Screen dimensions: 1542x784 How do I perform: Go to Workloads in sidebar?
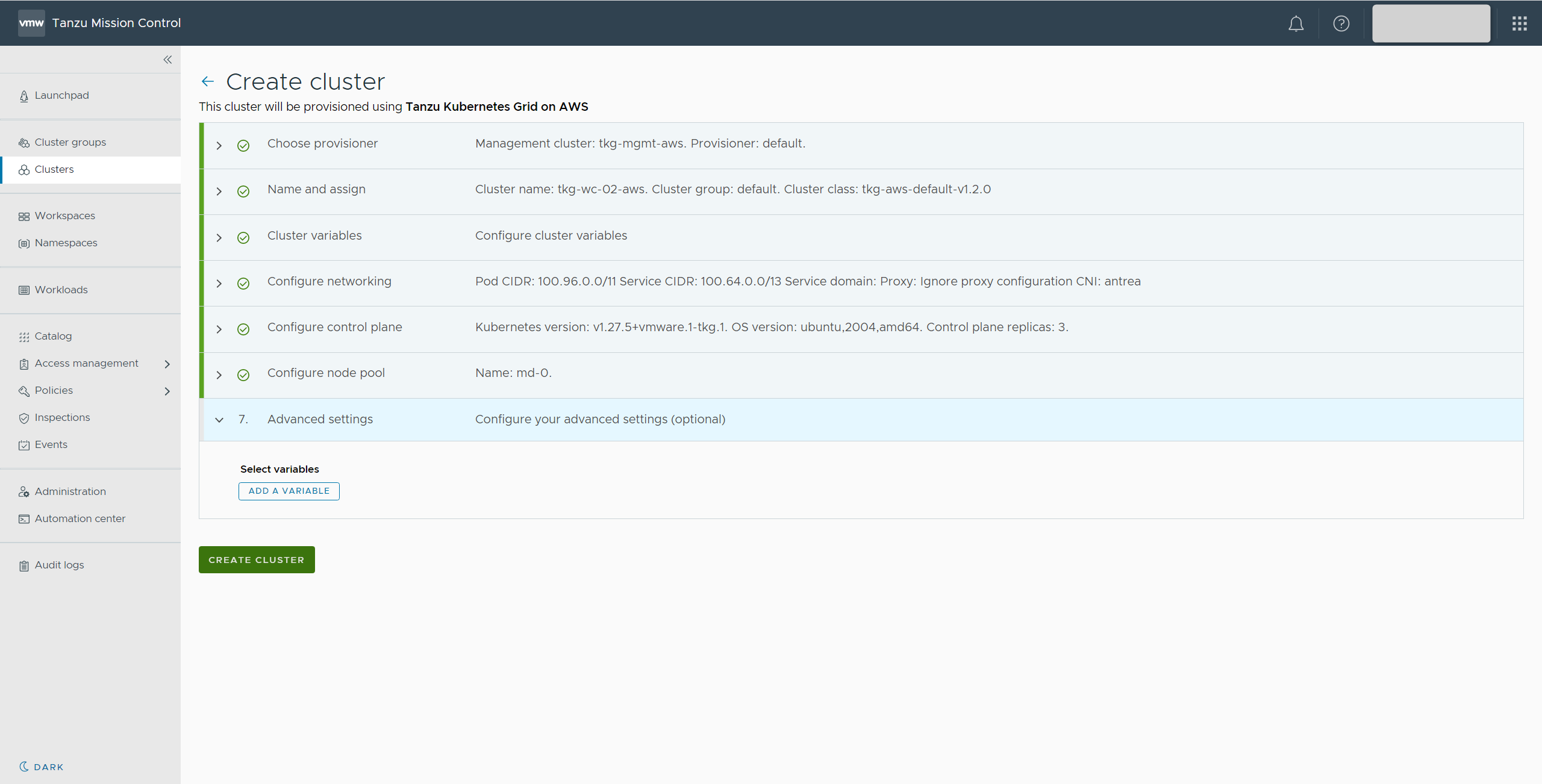click(61, 290)
